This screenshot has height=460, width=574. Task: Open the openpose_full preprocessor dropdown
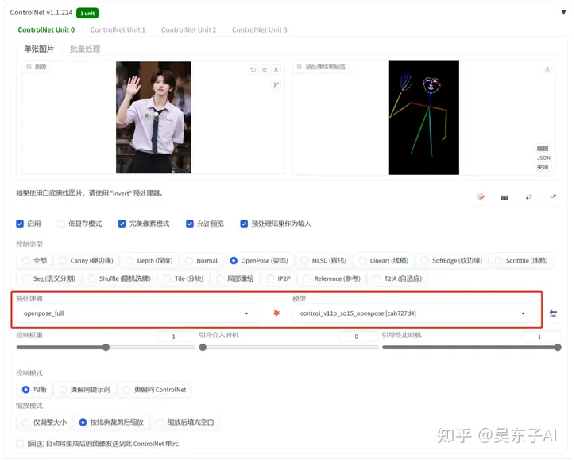pos(137,313)
